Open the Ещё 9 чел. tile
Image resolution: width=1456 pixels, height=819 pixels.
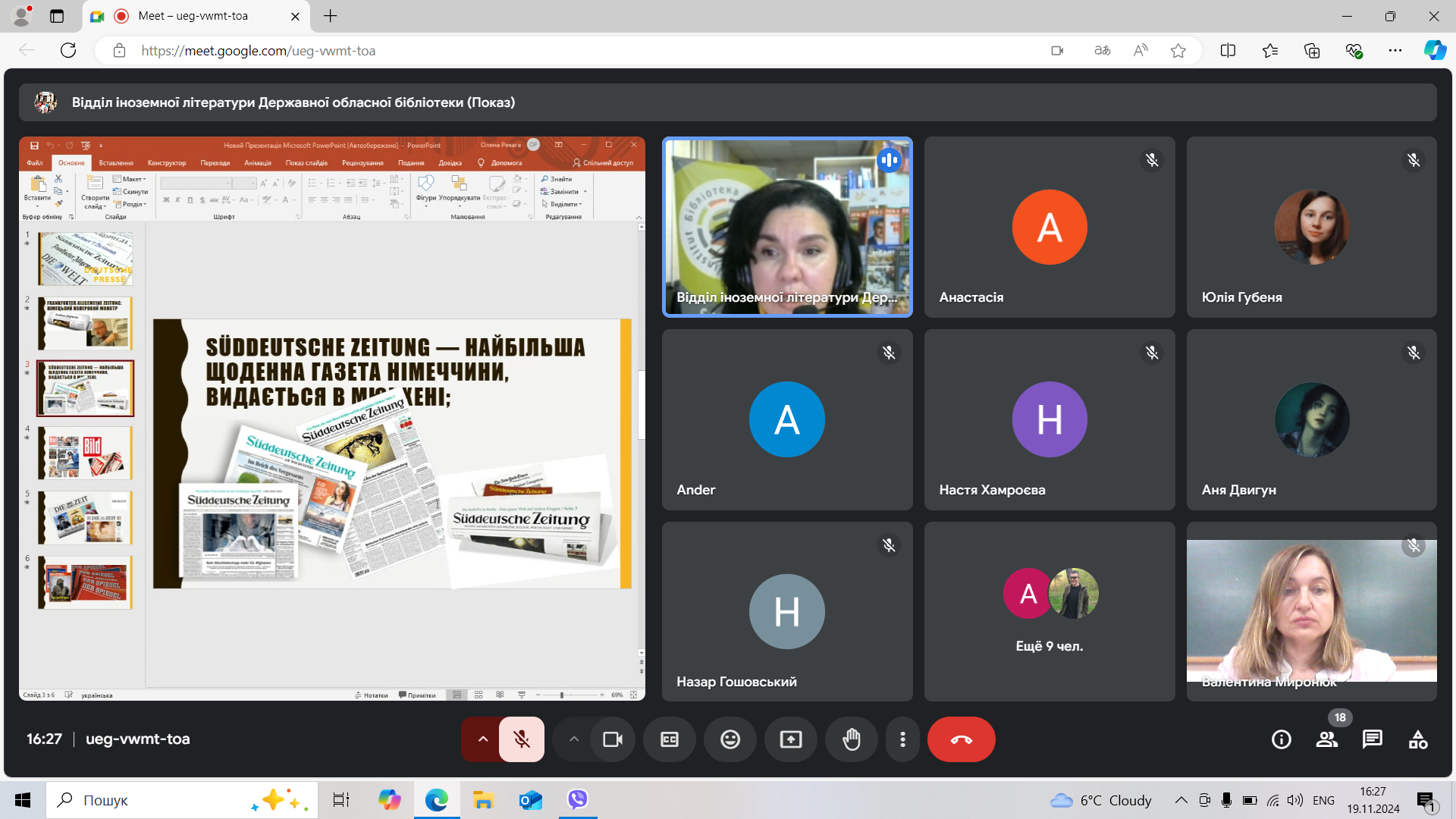click(x=1050, y=611)
